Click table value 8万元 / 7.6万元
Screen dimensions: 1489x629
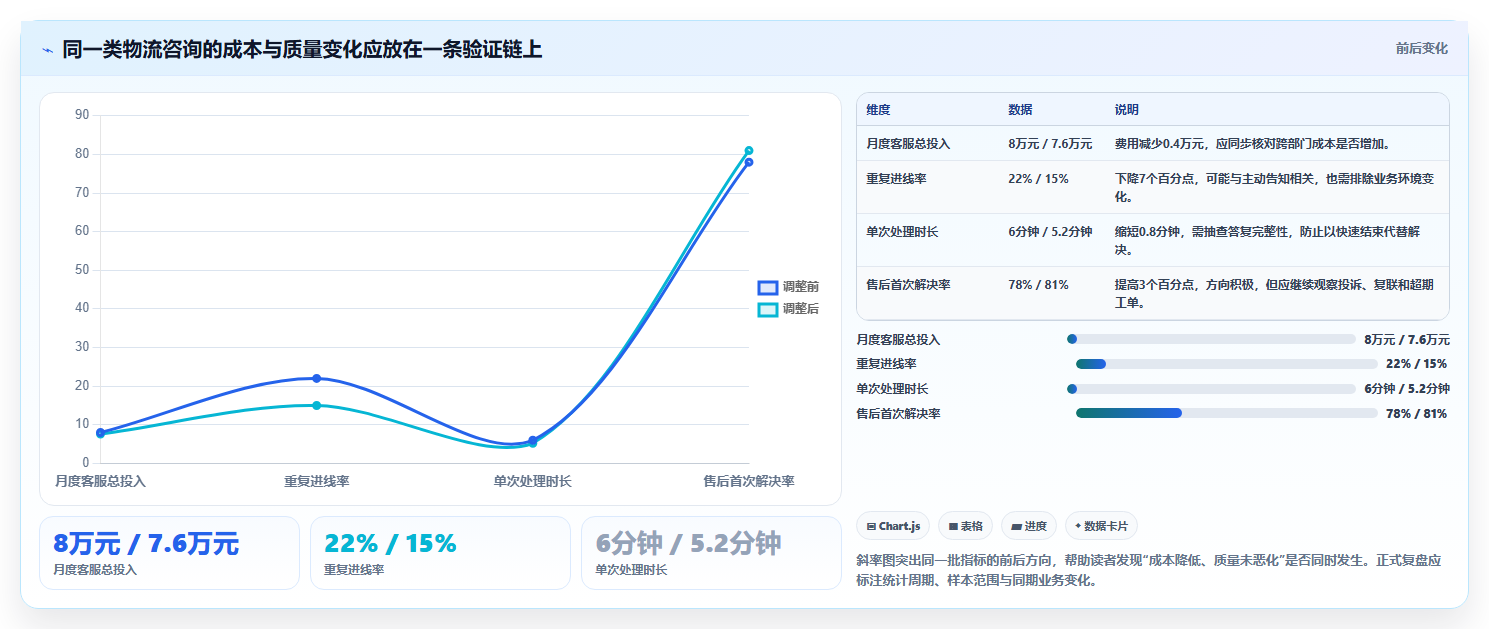point(1050,144)
